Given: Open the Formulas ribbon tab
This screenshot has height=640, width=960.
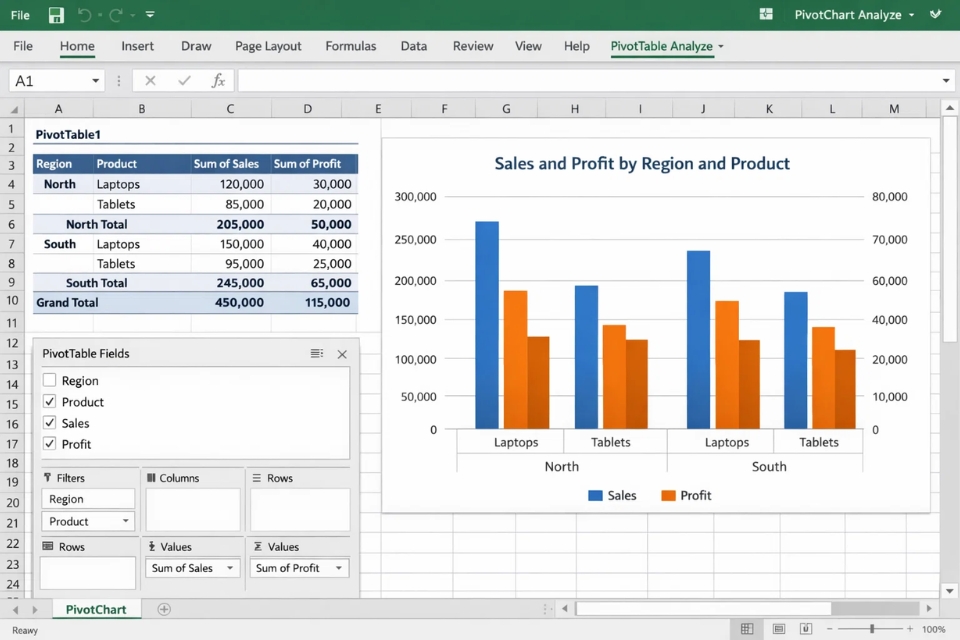Looking at the screenshot, I should pyautogui.click(x=351, y=46).
